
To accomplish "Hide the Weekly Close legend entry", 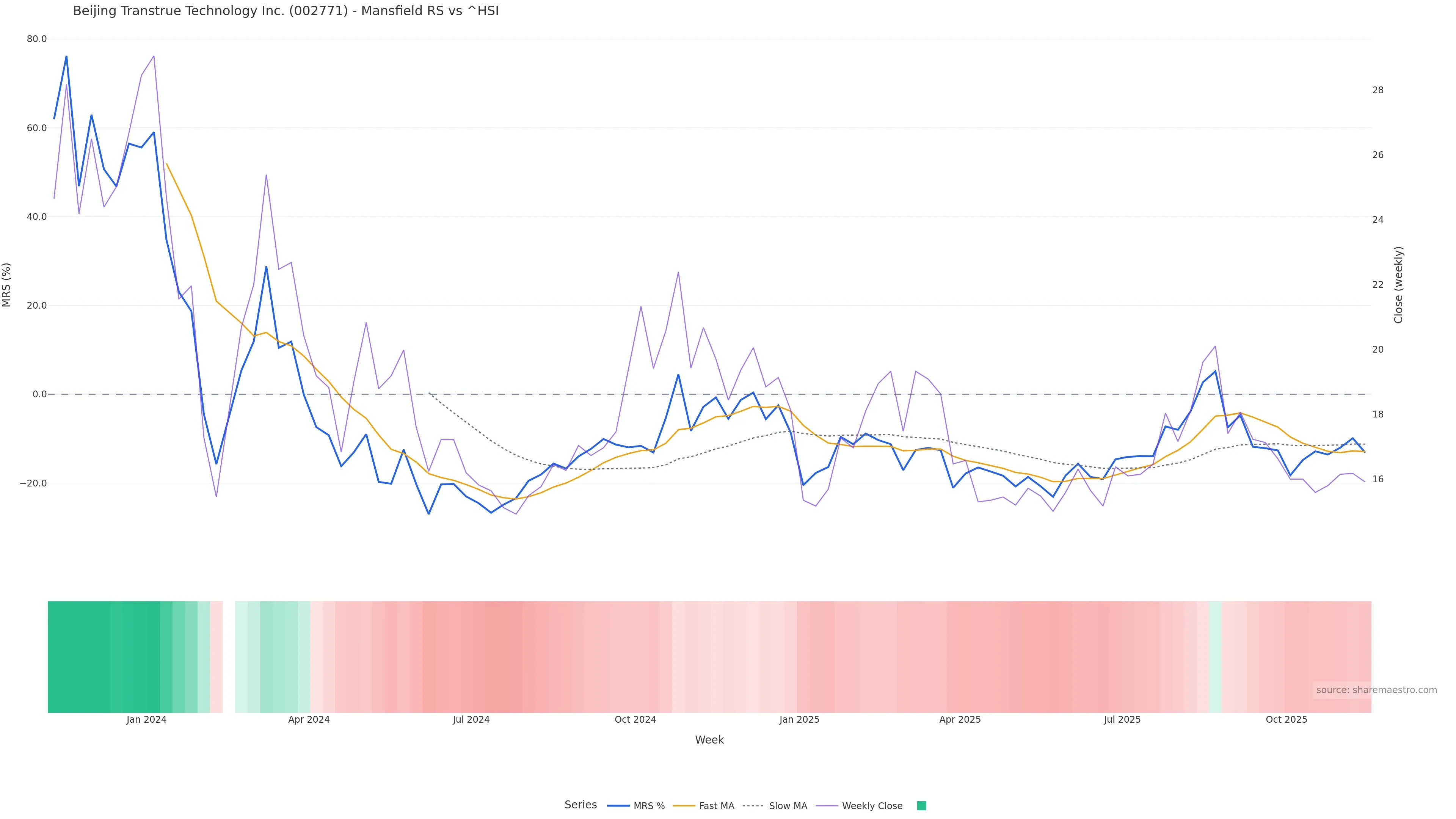I will 872,806.
